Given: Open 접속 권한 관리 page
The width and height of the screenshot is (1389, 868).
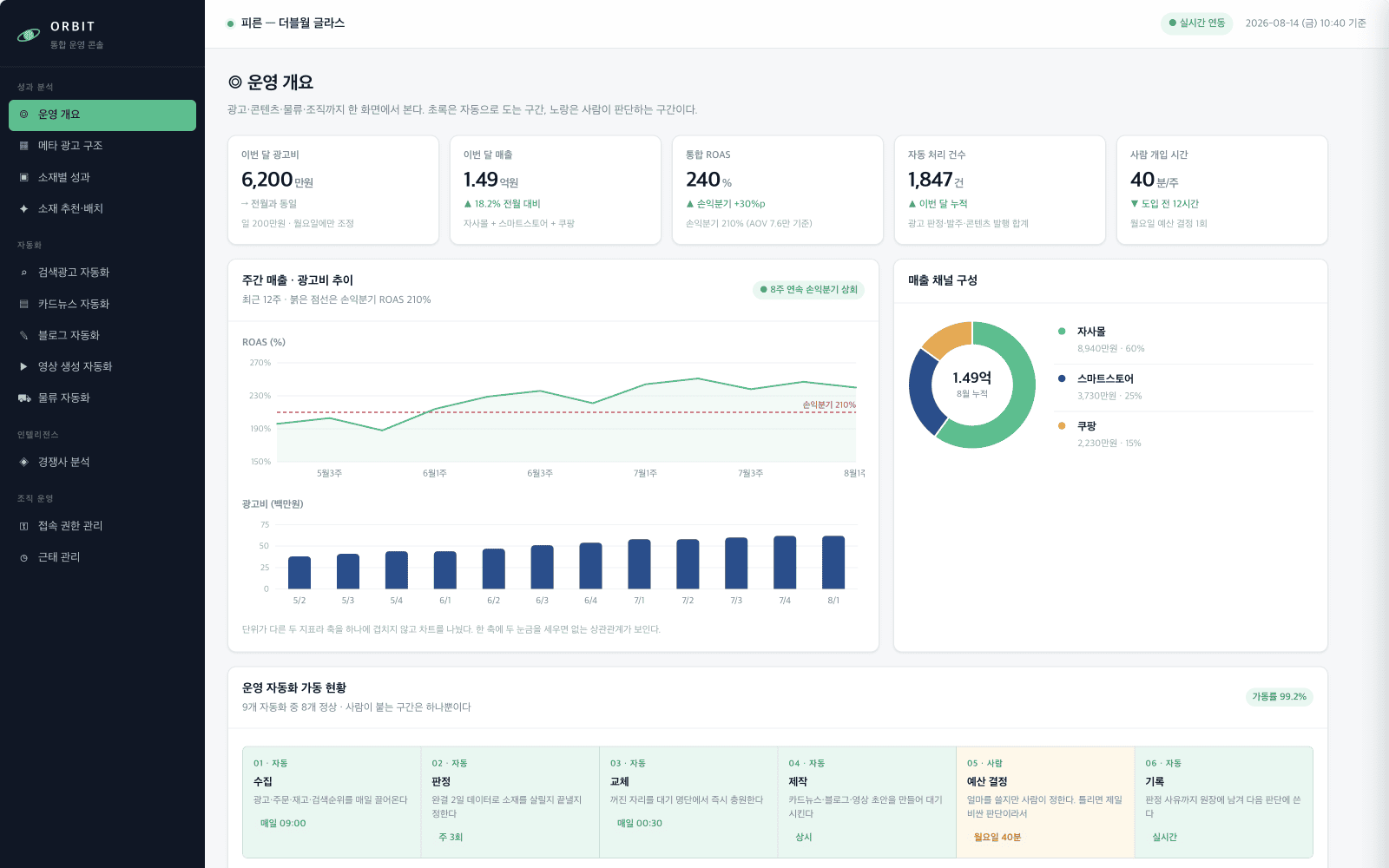Looking at the screenshot, I should coord(102,526).
